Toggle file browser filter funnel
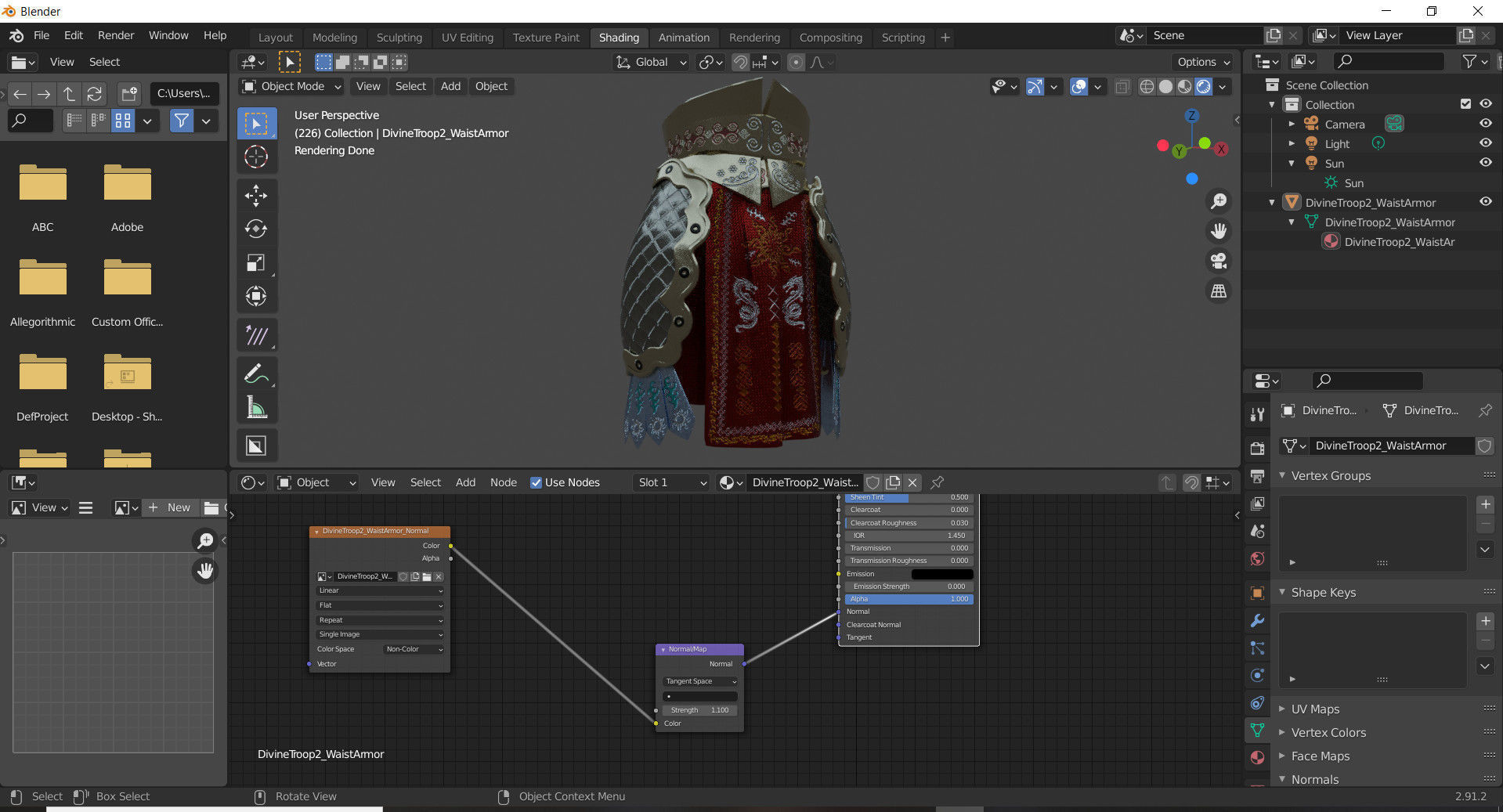1503x812 pixels. (x=182, y=121)
